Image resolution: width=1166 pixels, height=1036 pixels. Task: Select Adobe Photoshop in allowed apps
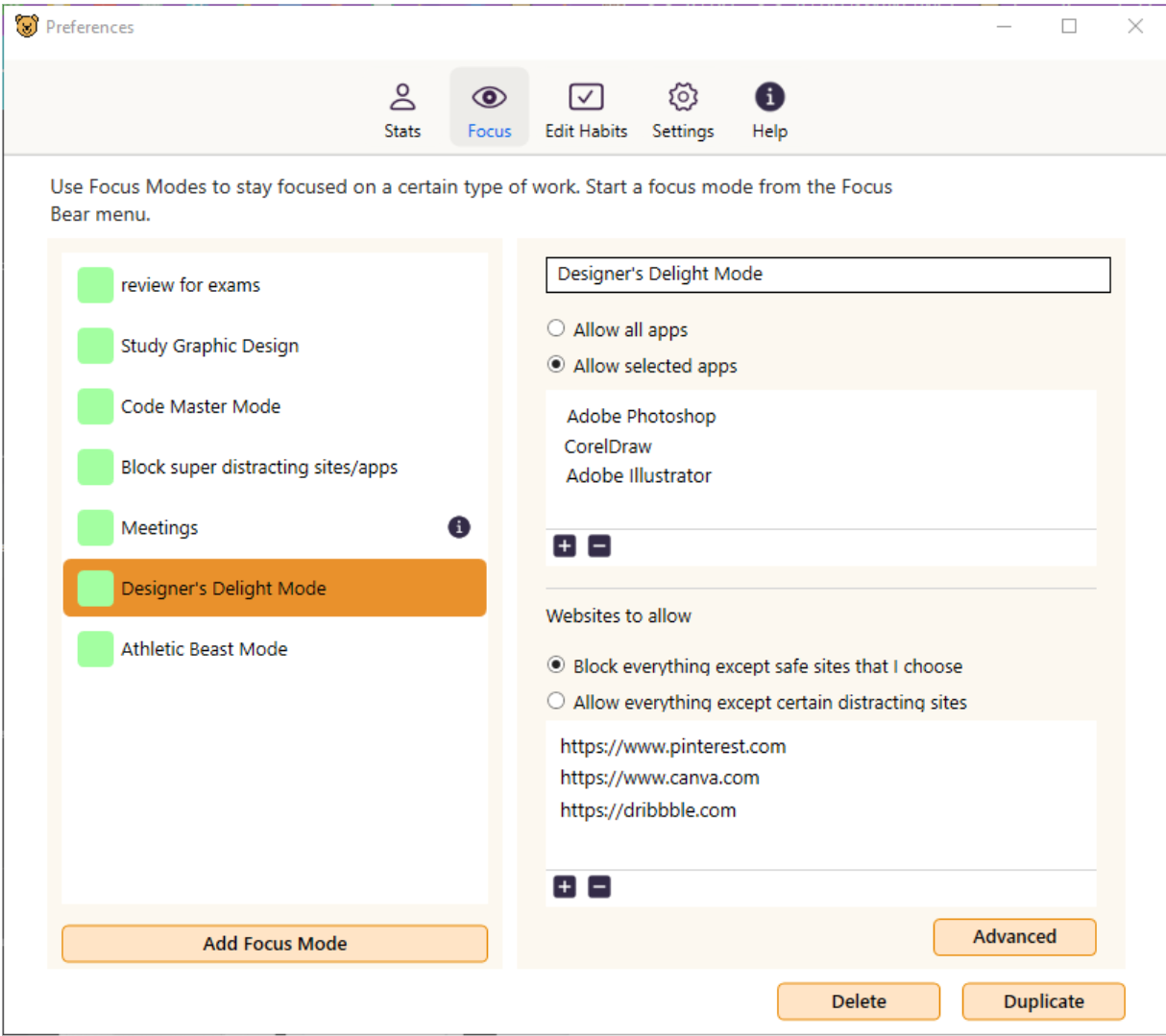click(x=641, y=416)
